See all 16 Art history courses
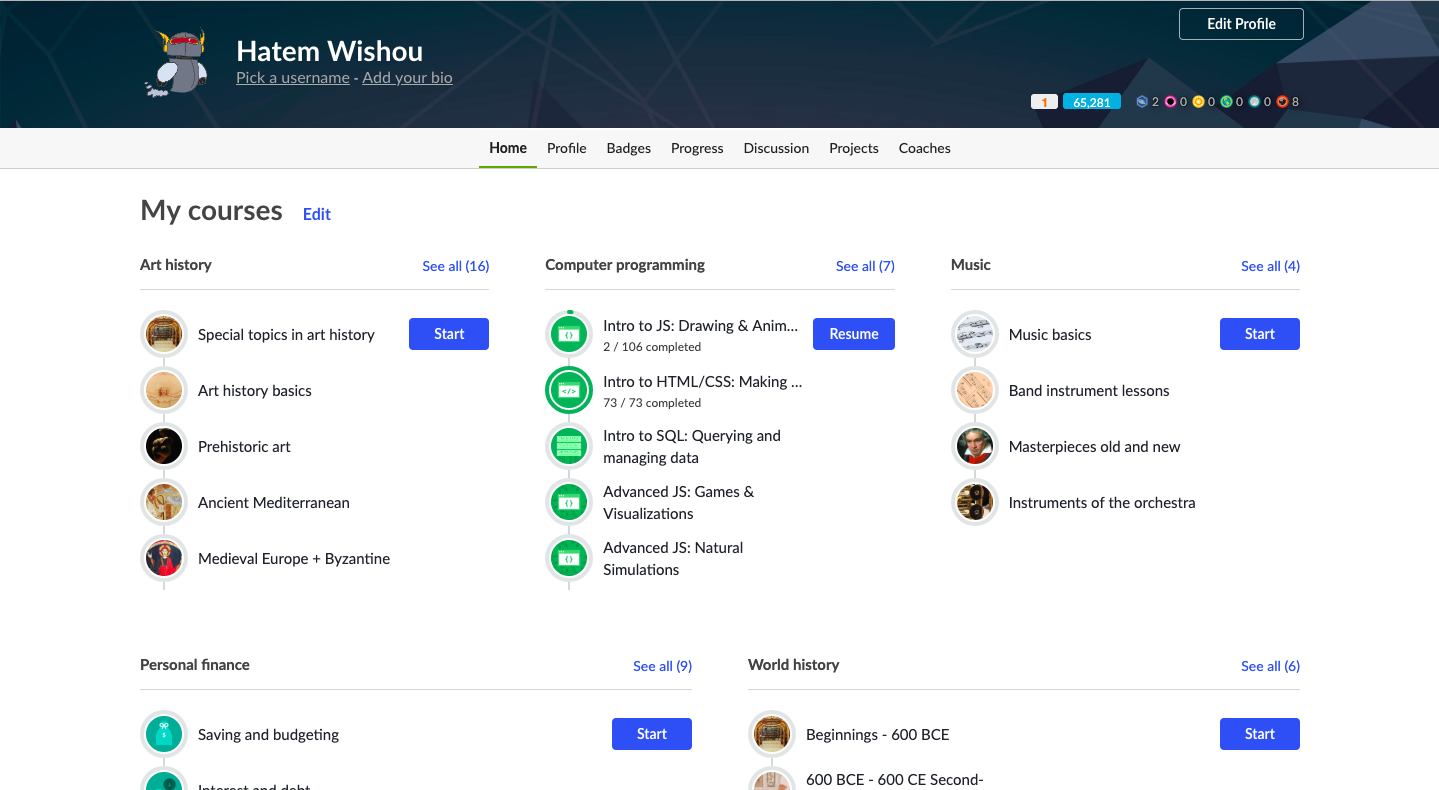Screen dimensions: 1439x790 456,266
